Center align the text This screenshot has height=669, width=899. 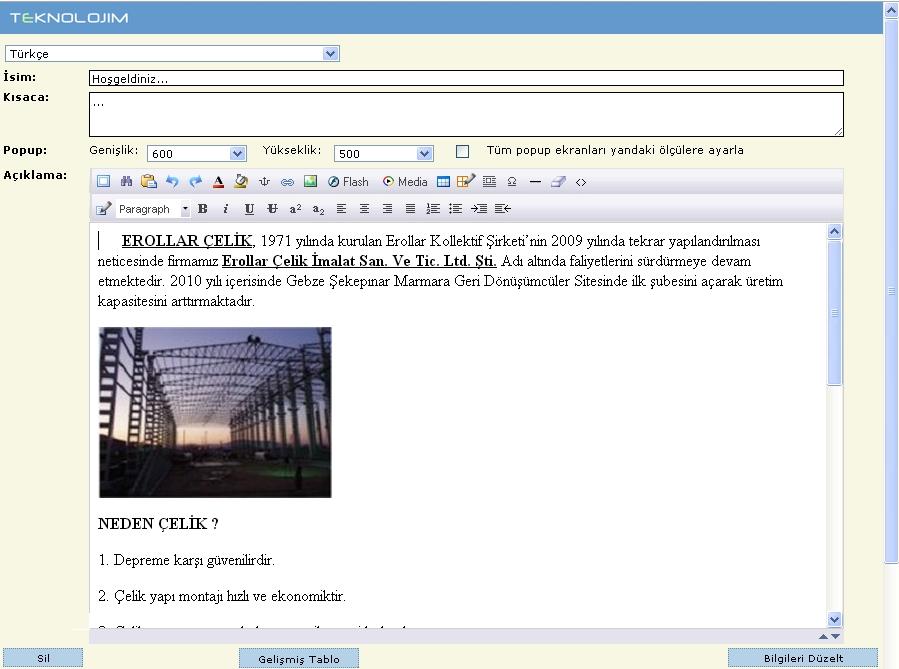point(364,209)
